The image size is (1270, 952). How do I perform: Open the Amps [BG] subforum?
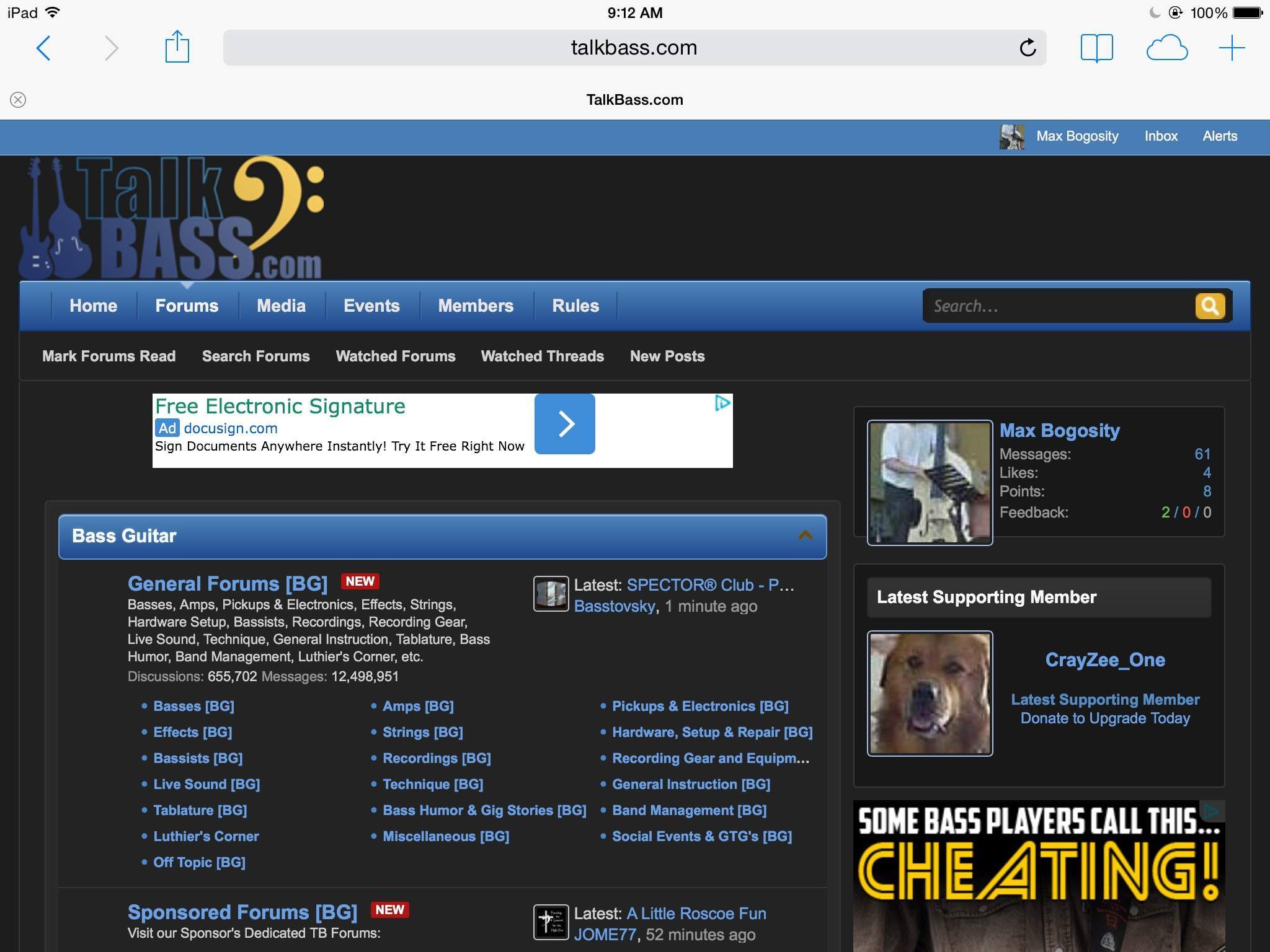(418, 706)
